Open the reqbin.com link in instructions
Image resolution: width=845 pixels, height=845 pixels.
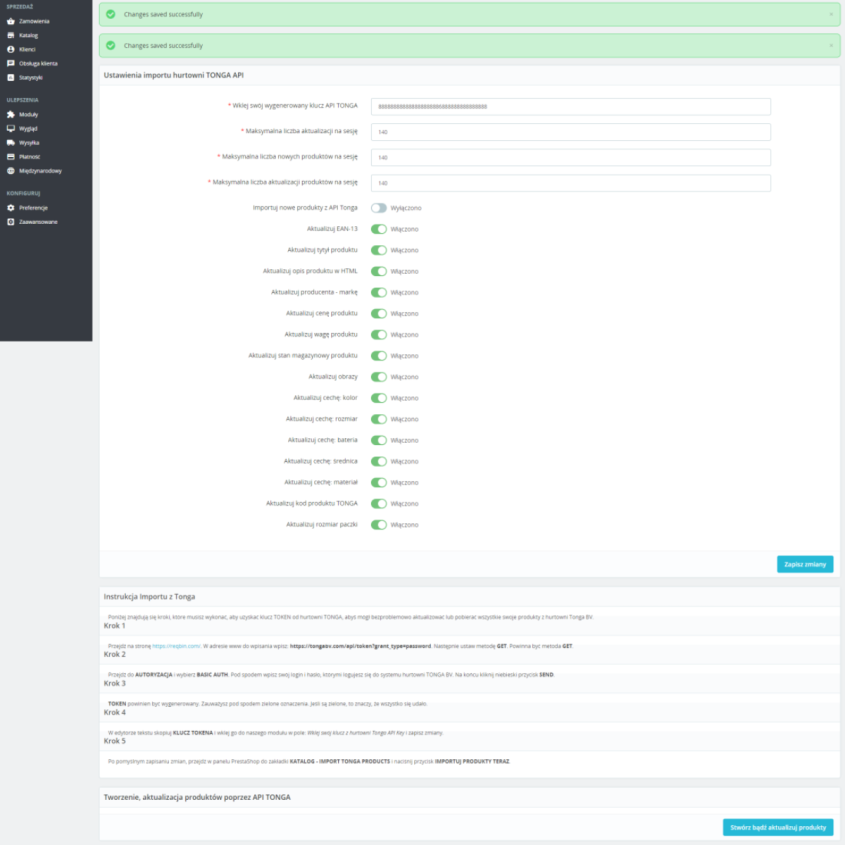(x=176, y=646)
